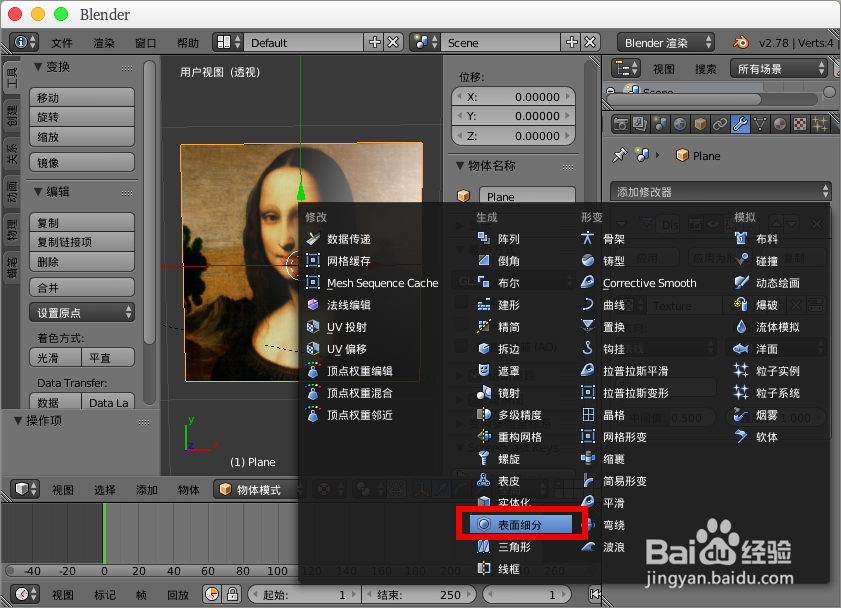Toggle the timeline lock icon
841x608 pixels.
coord(232,594)
